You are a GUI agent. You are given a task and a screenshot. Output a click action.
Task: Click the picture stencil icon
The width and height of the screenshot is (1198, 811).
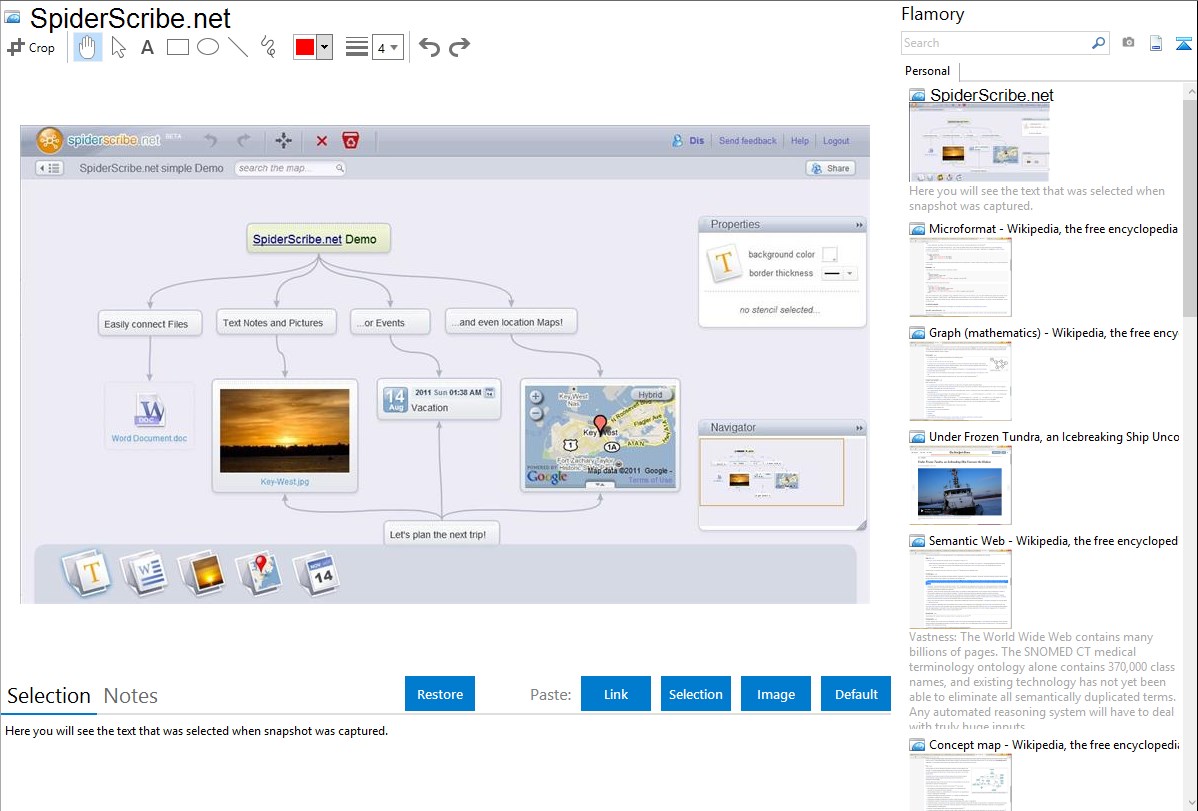[201, 573]
